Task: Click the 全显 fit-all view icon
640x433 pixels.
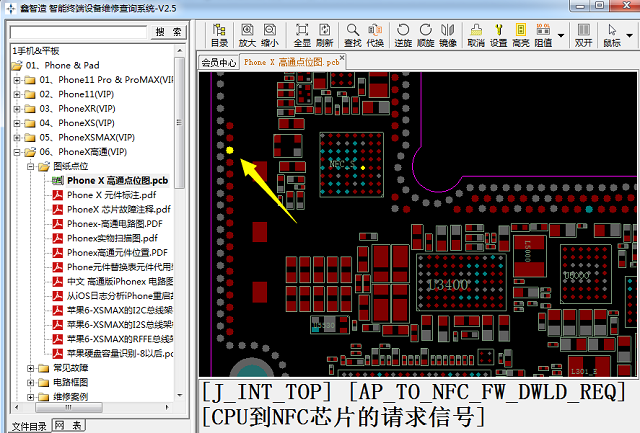Action: [302, 35]
